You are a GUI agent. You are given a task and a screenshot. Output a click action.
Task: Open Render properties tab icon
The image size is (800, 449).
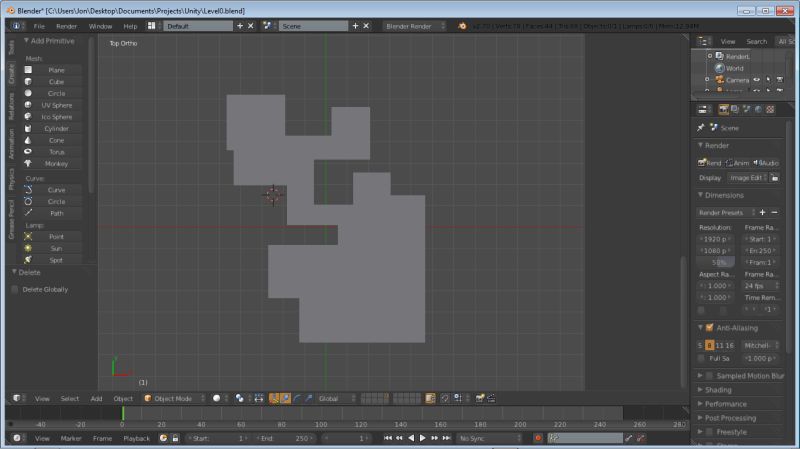(x=723, y=110)
